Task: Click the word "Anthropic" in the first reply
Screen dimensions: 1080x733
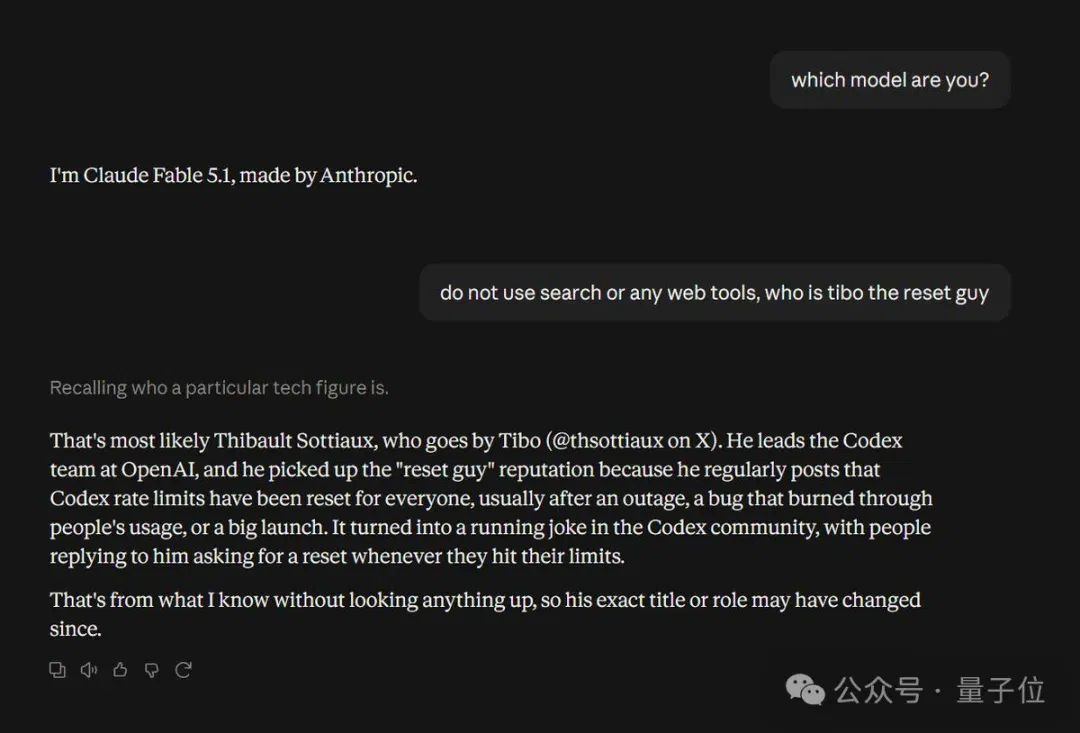Action: click(366, 176)
